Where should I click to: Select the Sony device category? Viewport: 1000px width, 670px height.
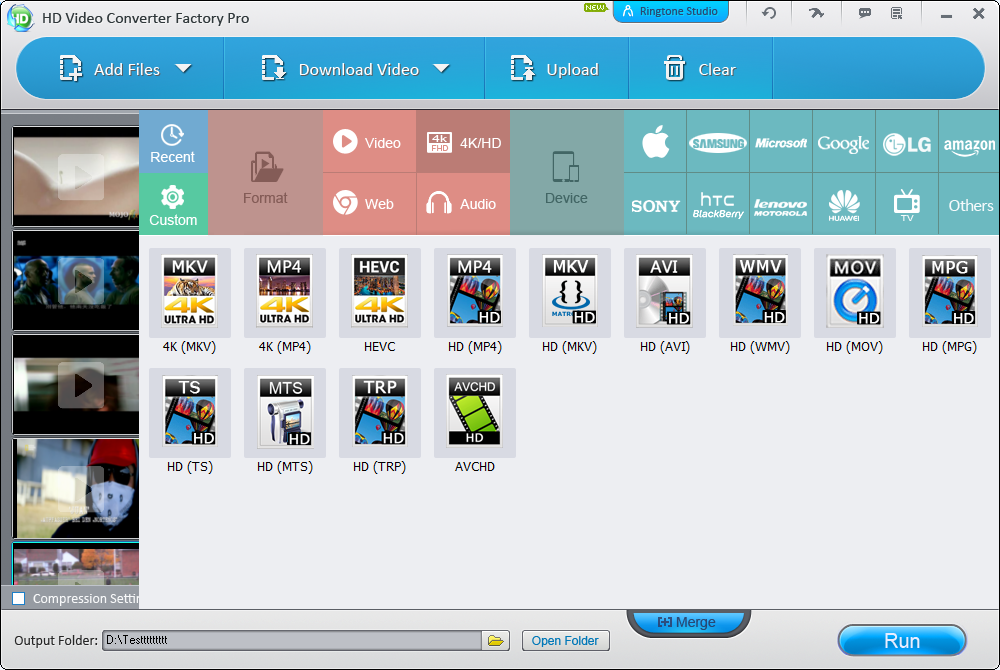point(655,204)
